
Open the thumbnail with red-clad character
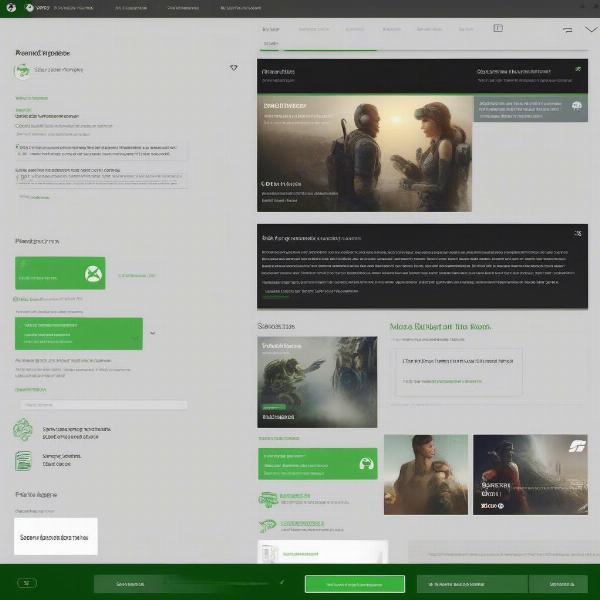click(x=530, y=474)
